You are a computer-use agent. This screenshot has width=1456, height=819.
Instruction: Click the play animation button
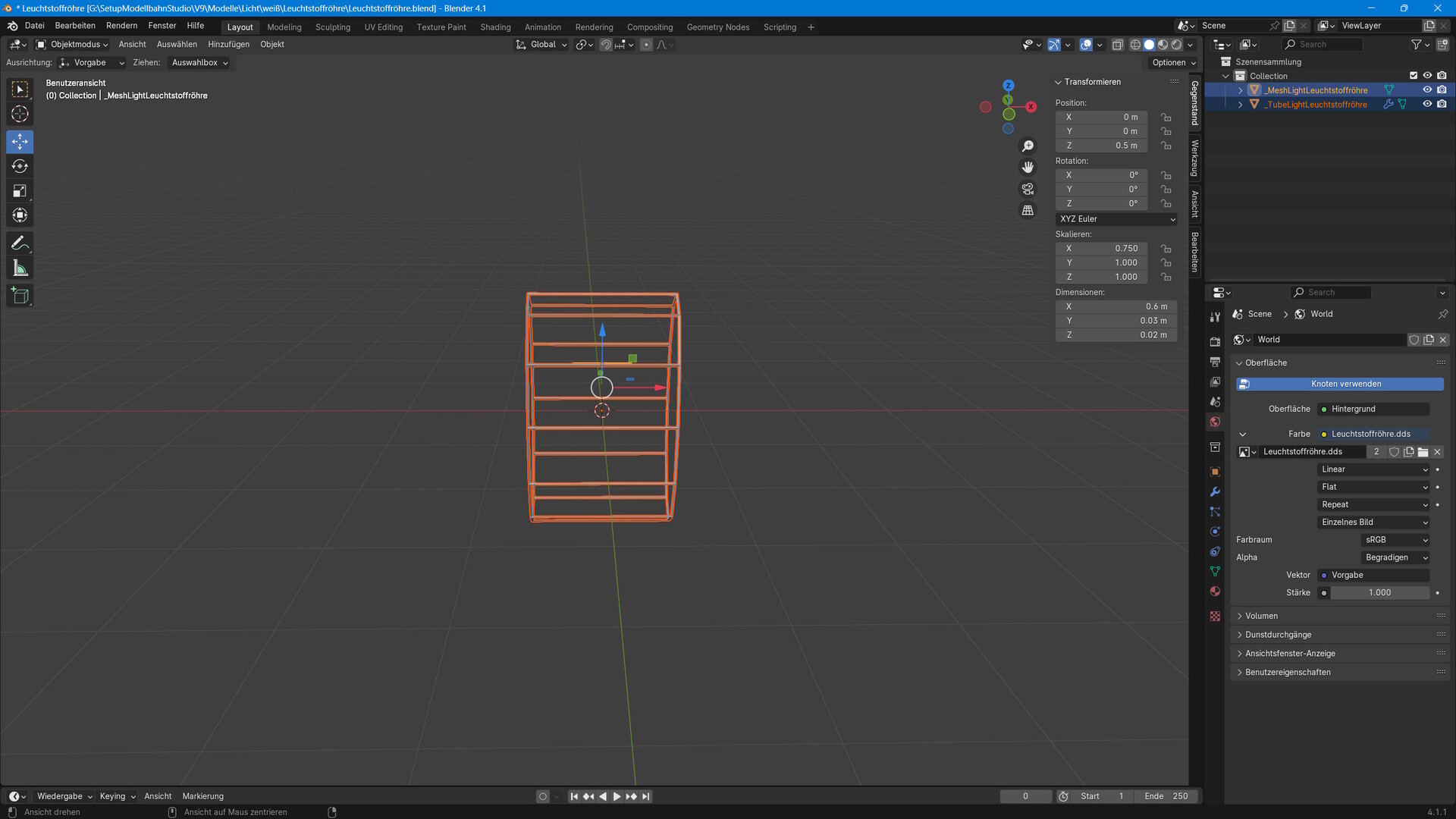click(617, 796)
